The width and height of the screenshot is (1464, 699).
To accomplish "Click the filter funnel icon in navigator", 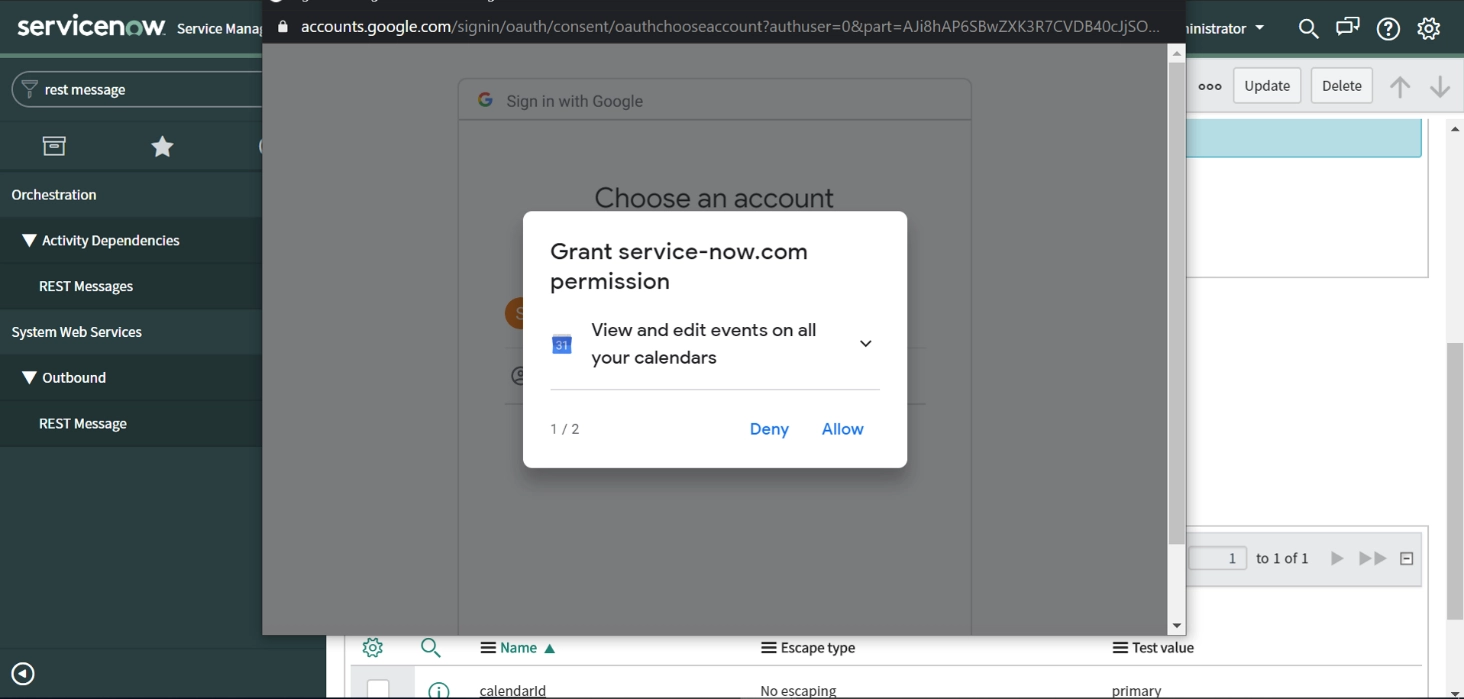I will tap(29, 89).
